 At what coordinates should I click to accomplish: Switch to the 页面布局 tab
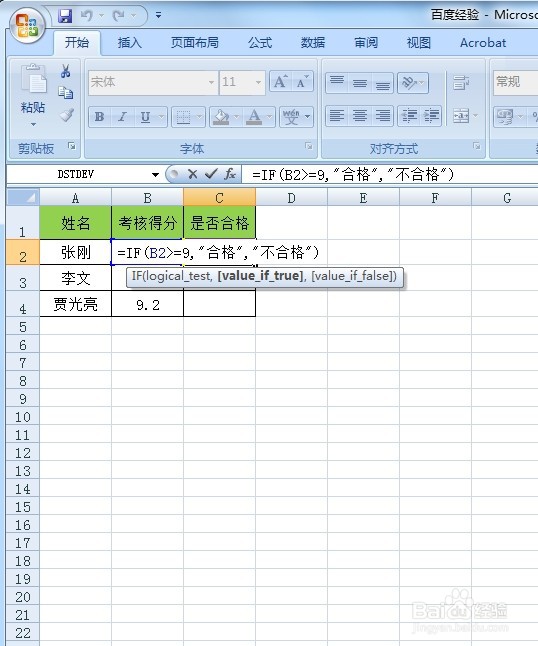pyautogui.click(x=194, y=42)
